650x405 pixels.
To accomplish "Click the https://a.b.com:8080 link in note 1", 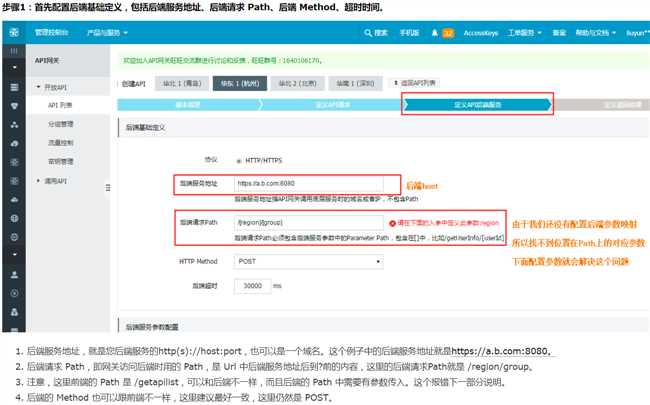I will tap(501, 351).
